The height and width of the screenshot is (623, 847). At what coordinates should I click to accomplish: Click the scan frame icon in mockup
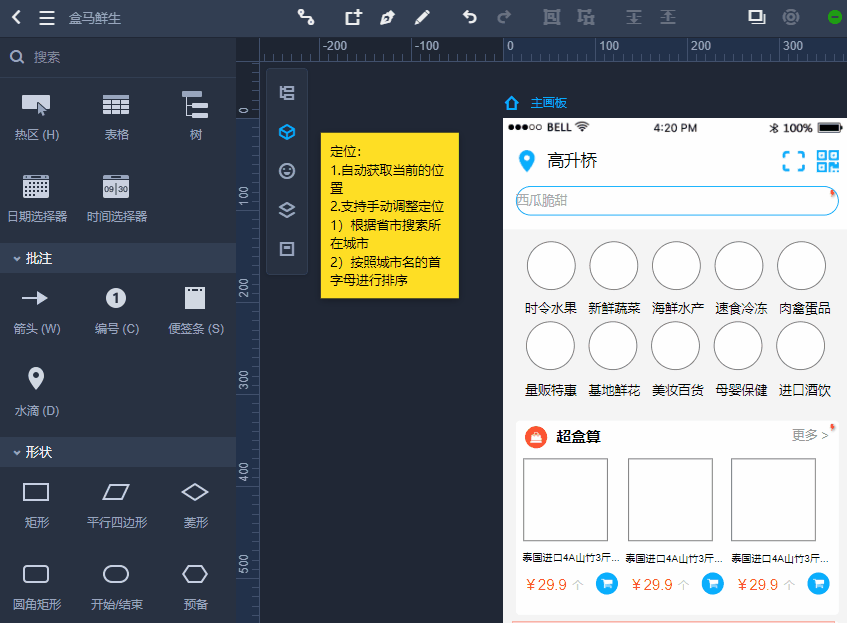(x=794, y=161)
